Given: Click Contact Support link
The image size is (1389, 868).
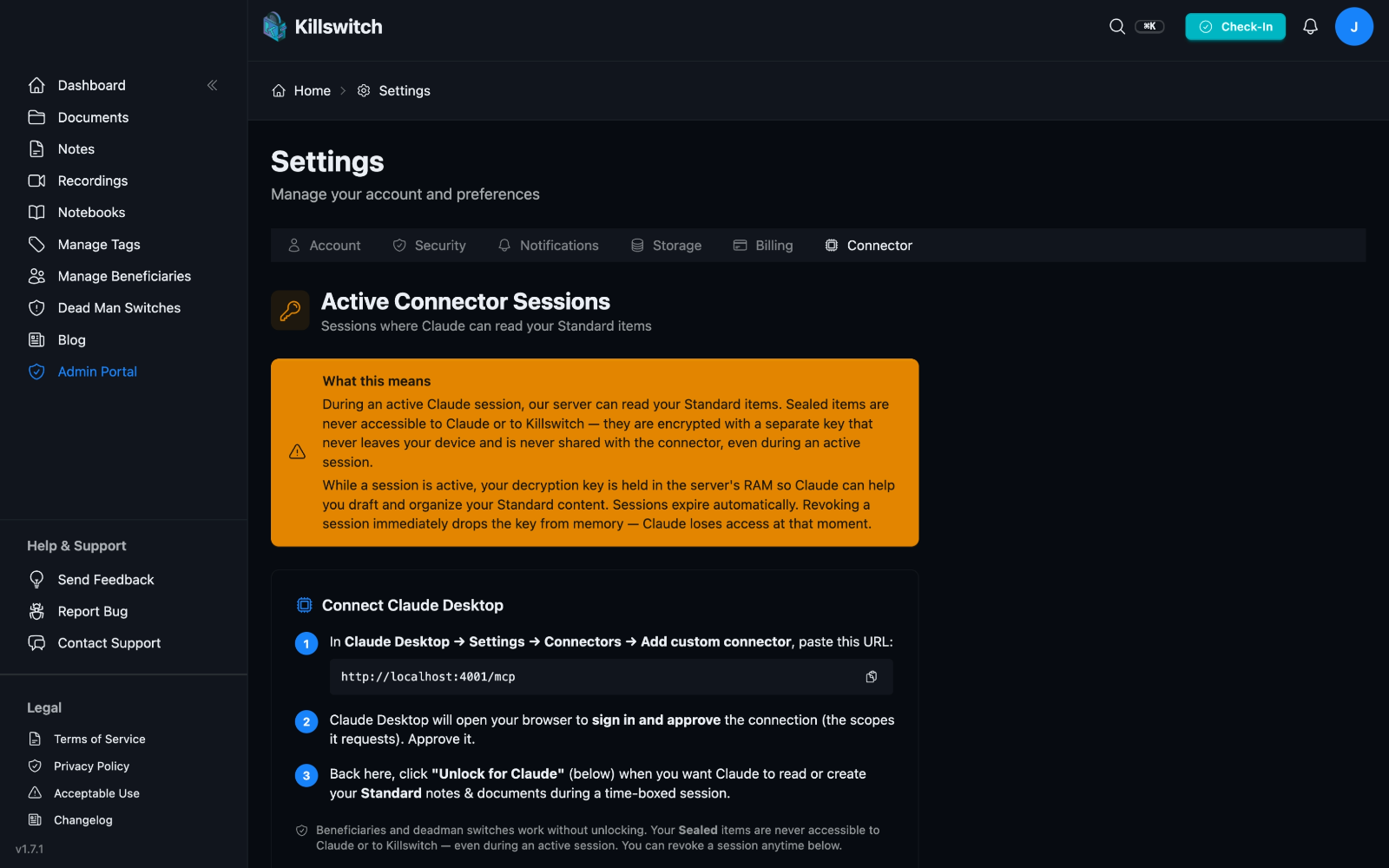Looking at the screenshot, I should (109, 643).
